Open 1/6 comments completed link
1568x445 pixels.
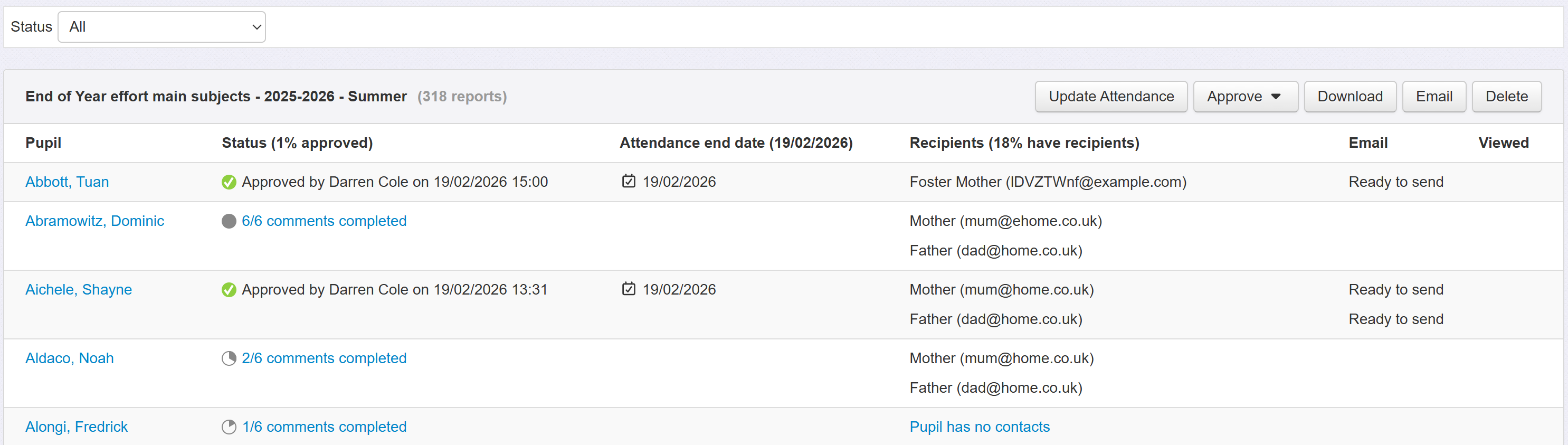tap(324, 427)
